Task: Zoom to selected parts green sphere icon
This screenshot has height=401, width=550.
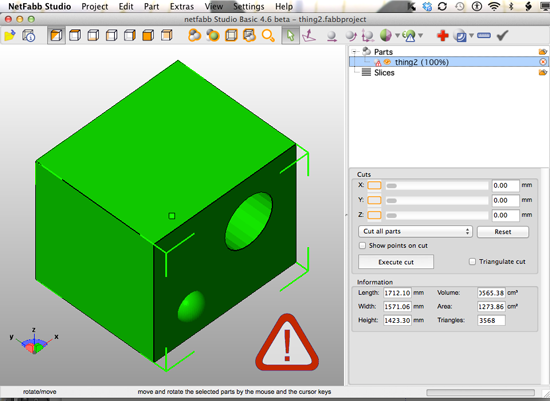Action: pos(213,35)
